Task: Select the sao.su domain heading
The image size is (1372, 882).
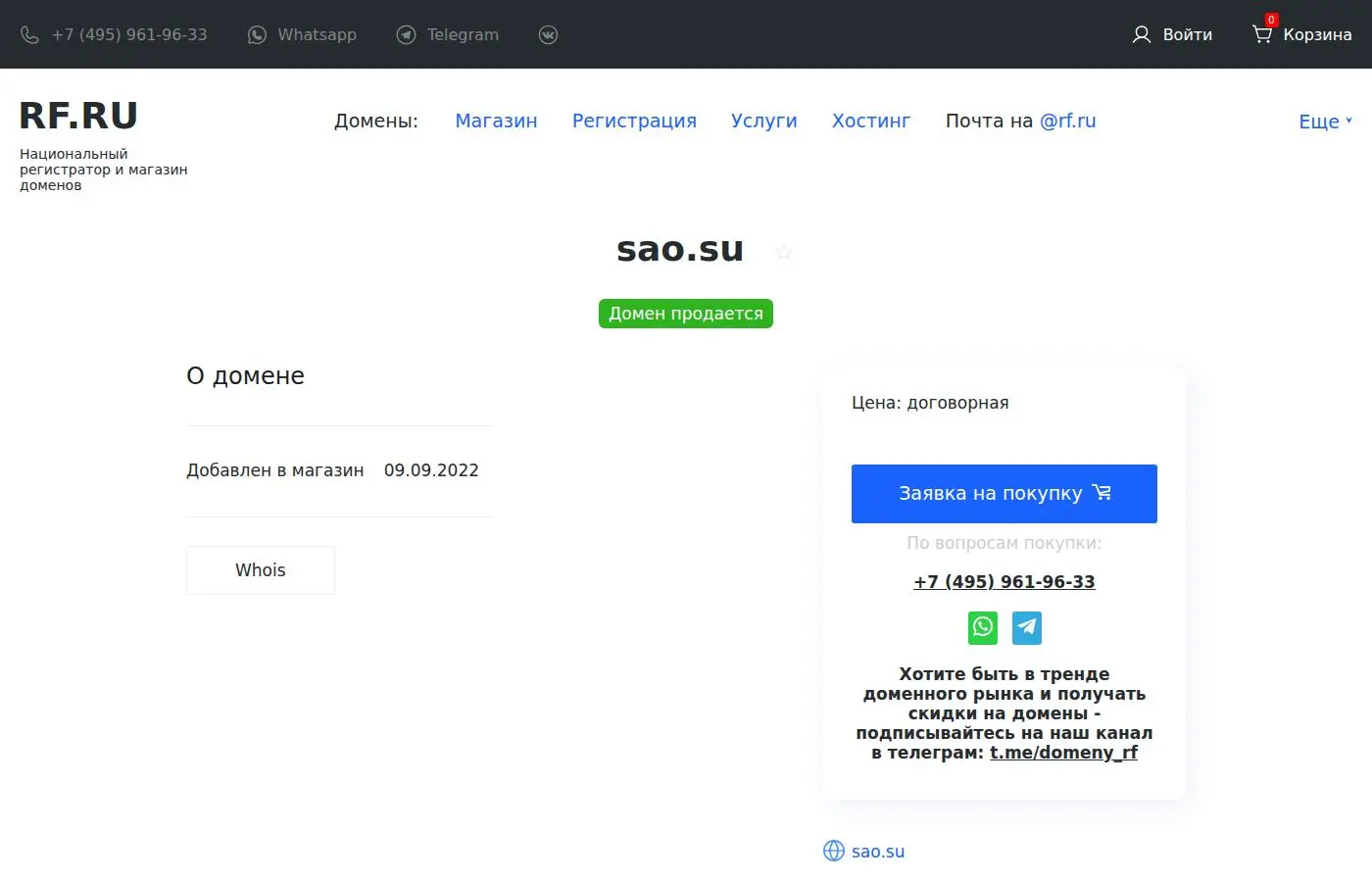Action: [x=680, y=250]
